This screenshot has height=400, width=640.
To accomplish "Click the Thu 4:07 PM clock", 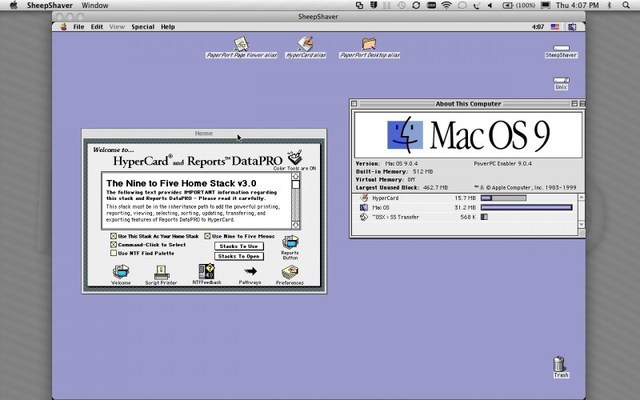I will (577, 5).
